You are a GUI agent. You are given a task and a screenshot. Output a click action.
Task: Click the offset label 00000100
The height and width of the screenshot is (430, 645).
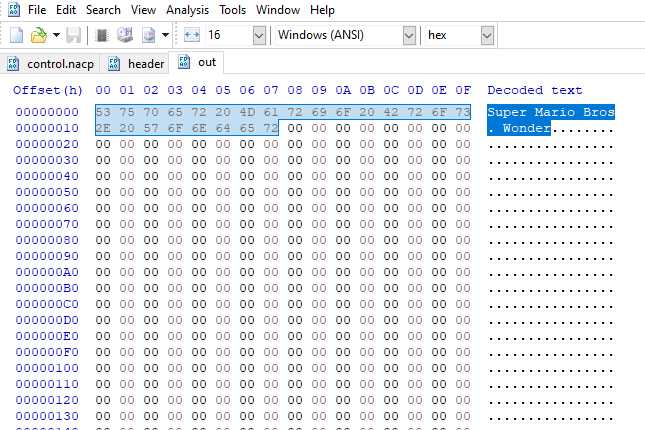(x=47, y=368)
